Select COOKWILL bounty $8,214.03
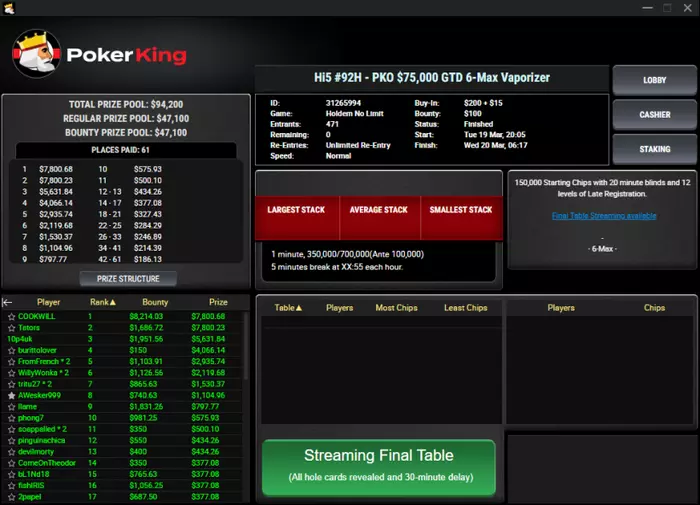Viewport: 700px width, 505px height. click(146, 317)
